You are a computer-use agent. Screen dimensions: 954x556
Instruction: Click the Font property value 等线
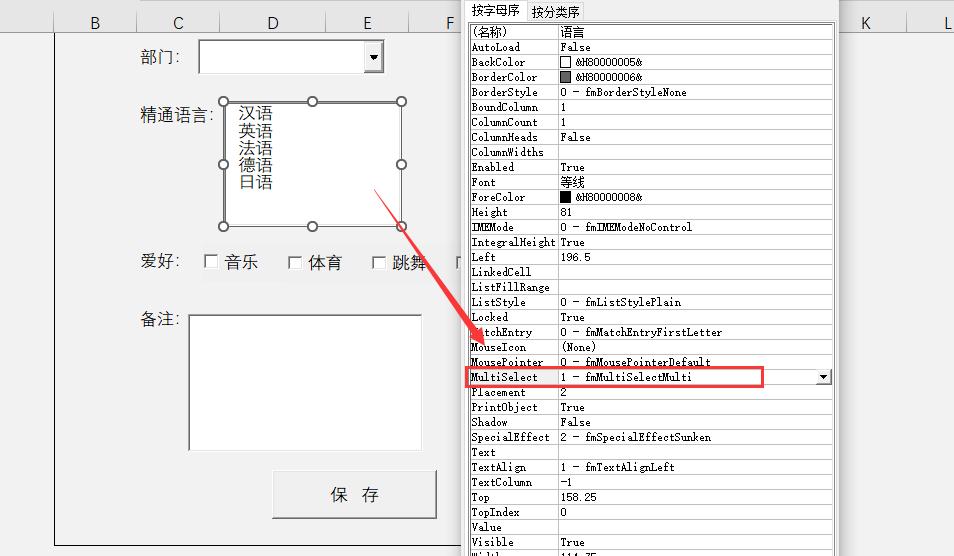coord(573,182)
